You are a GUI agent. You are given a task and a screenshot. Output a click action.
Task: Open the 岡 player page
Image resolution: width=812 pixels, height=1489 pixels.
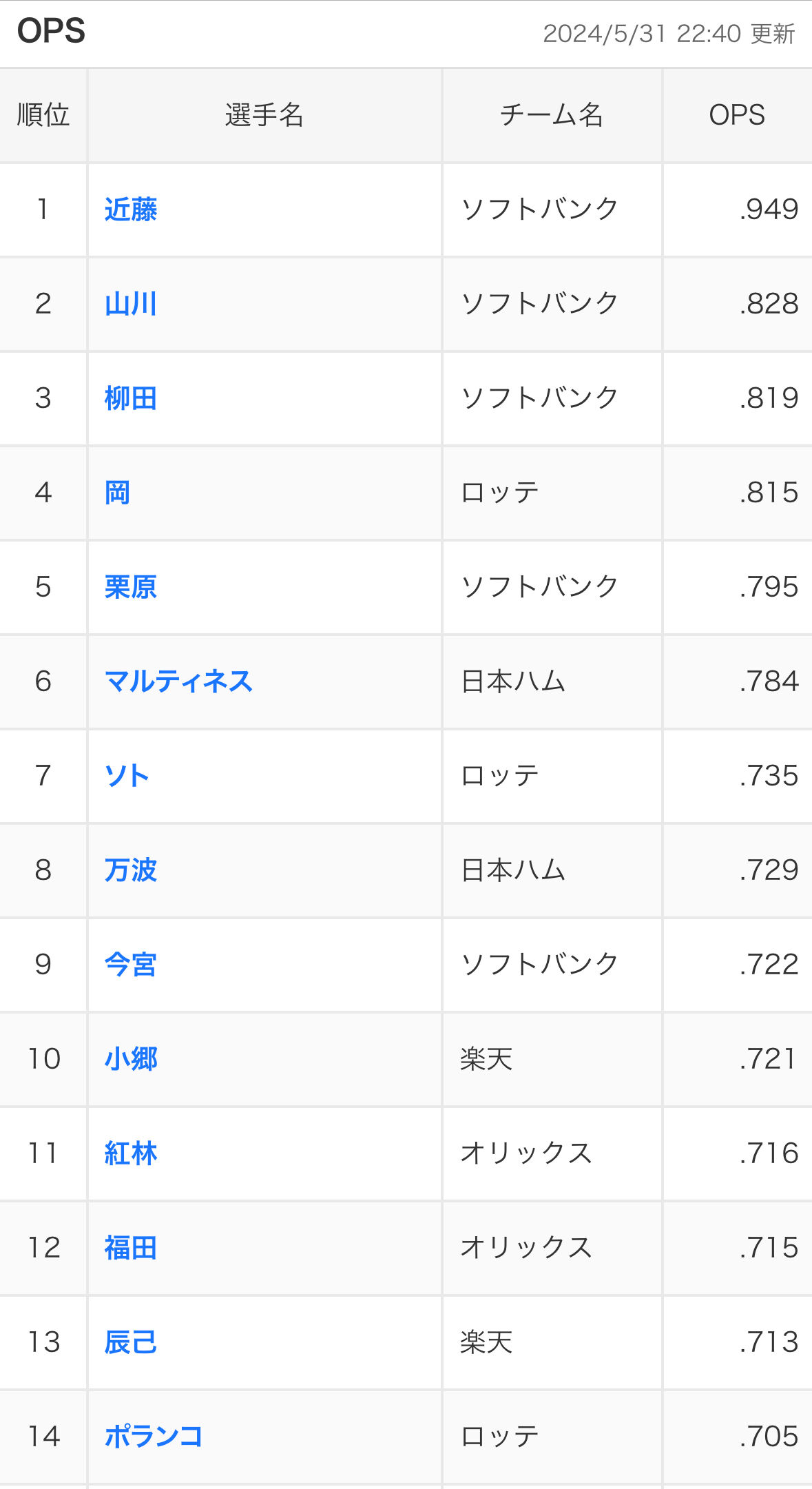pyautogui.click(x=118, y=493)
